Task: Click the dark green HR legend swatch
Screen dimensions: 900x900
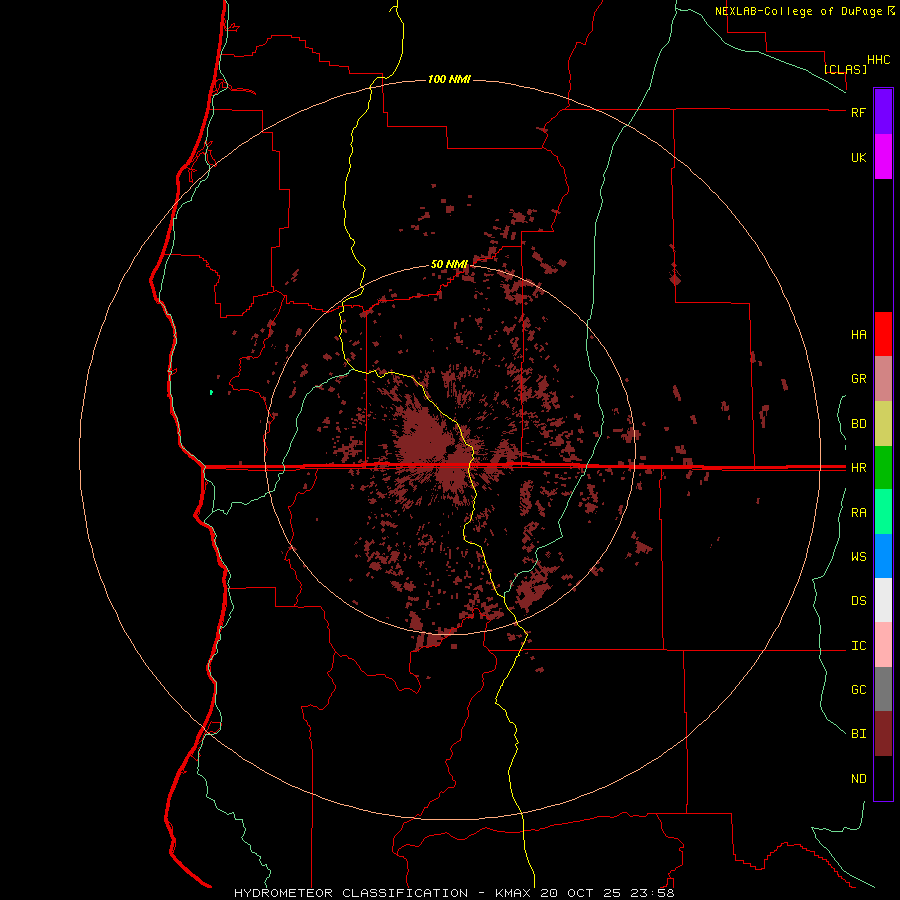Action: click(883, 468)
